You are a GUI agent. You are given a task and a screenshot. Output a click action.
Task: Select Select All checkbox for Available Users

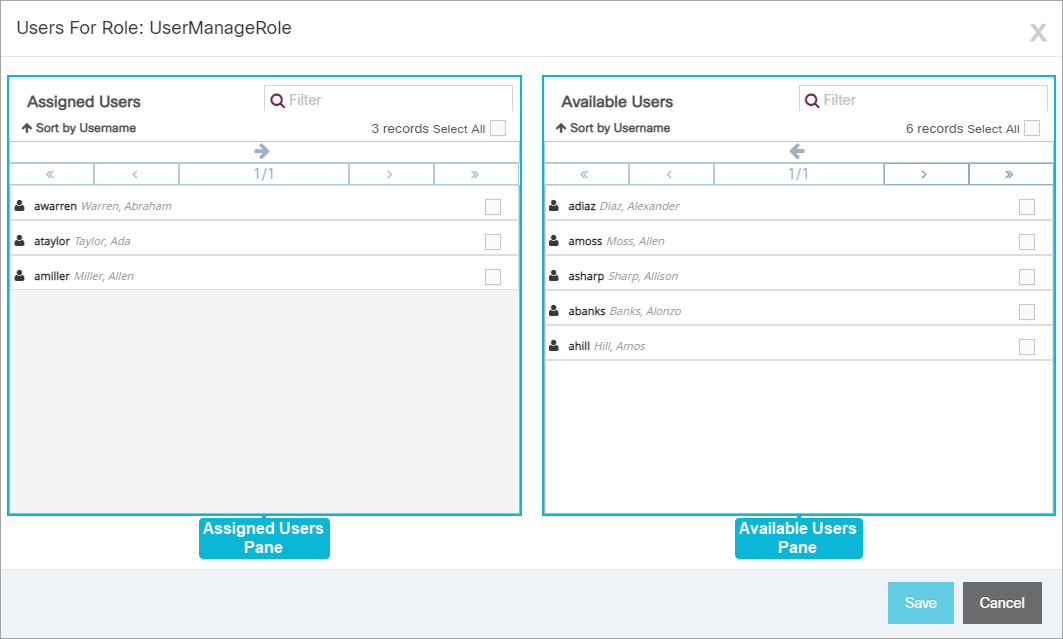pyautogui.click(x=1032, y=128)
